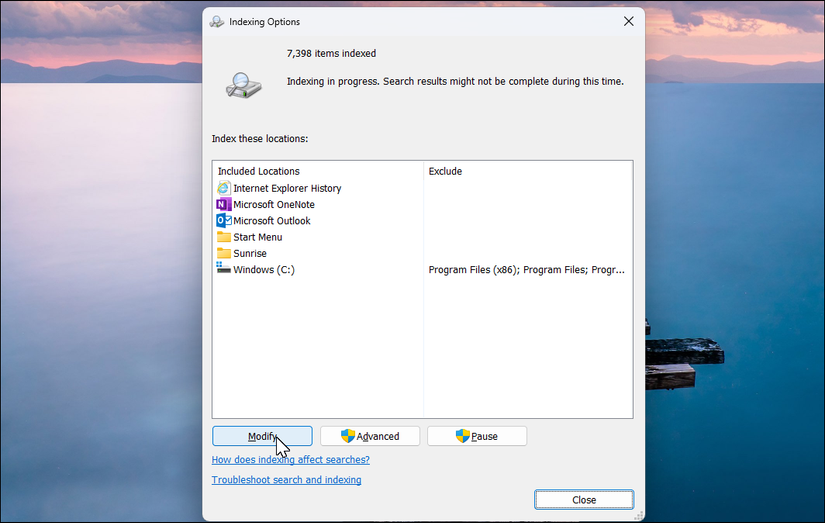Click the magnifier drive indexing icon
This screenshot has height=523, width=825.
(x=244, y=85)
